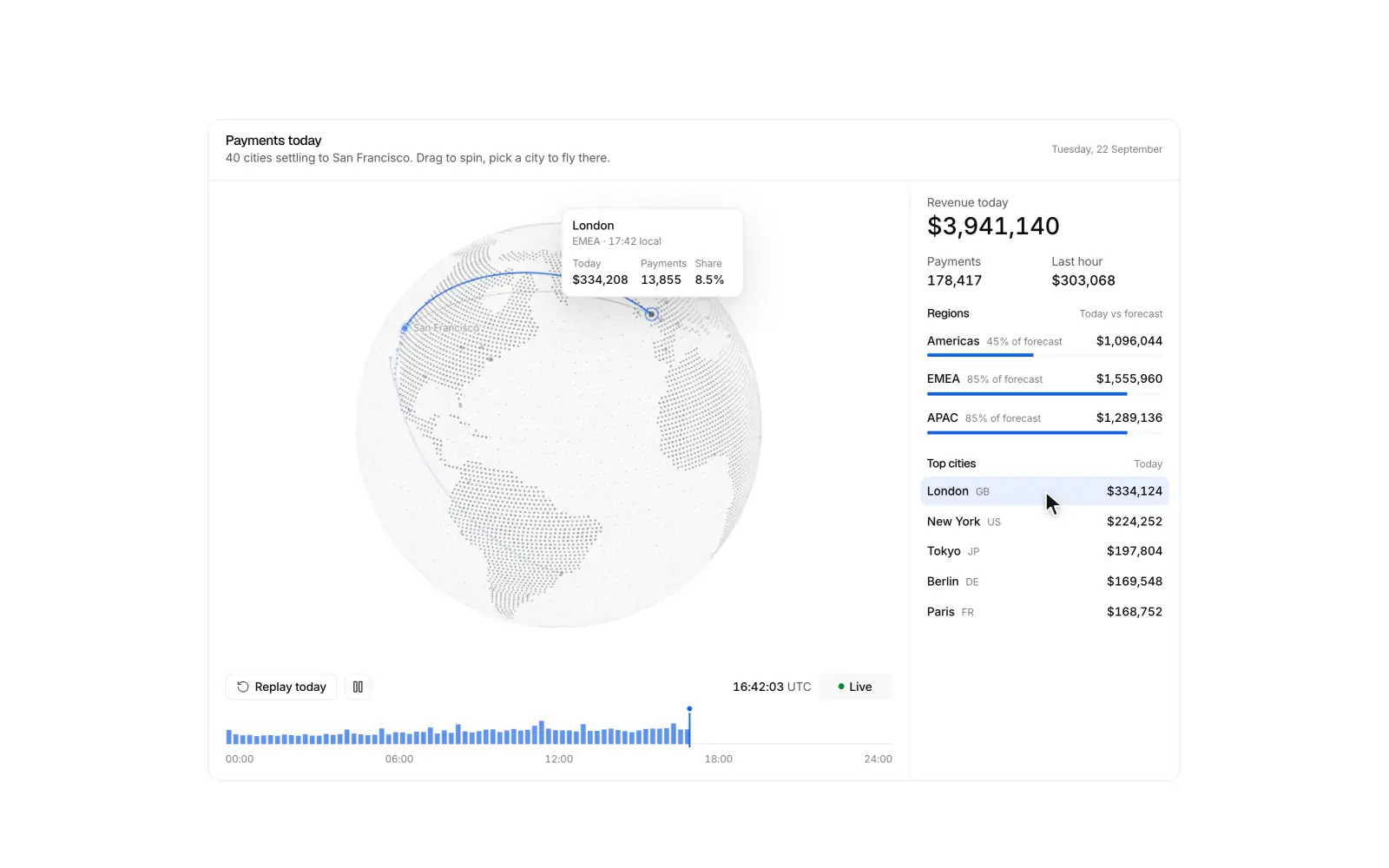Screen dimensions: 1389x868
Task: Click the Today vs forecast label
Action: click(1121, 314)
